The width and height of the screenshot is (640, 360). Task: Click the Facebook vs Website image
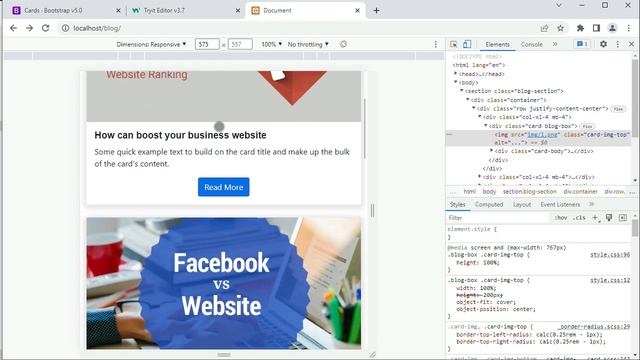pos(224,283)
